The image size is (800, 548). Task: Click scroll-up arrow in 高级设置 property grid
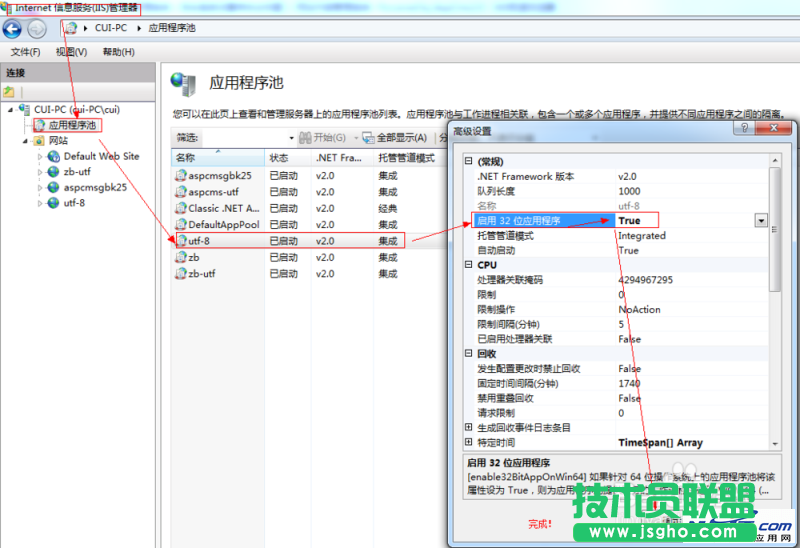pos(774,161)
